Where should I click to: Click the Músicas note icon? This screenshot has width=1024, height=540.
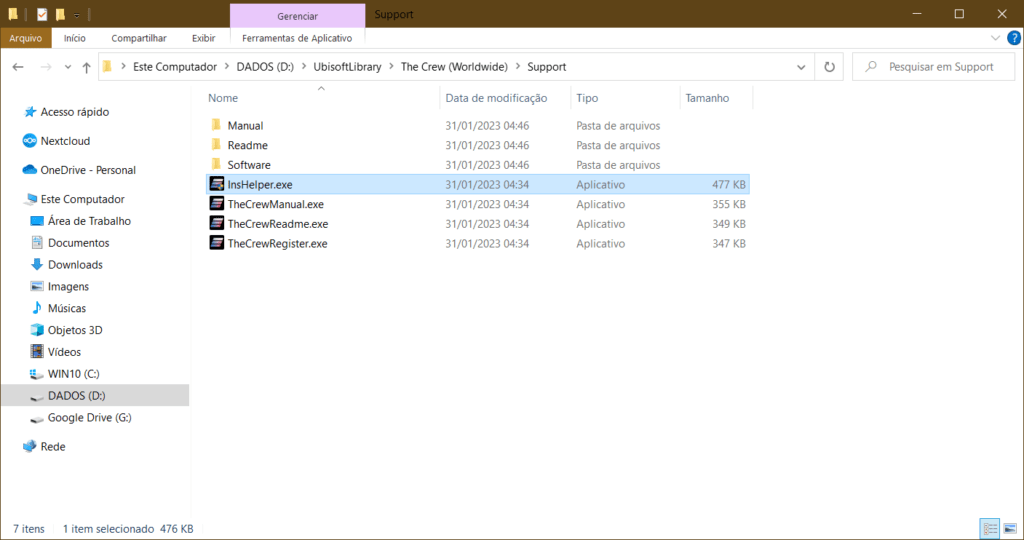[x=37, y=308]
